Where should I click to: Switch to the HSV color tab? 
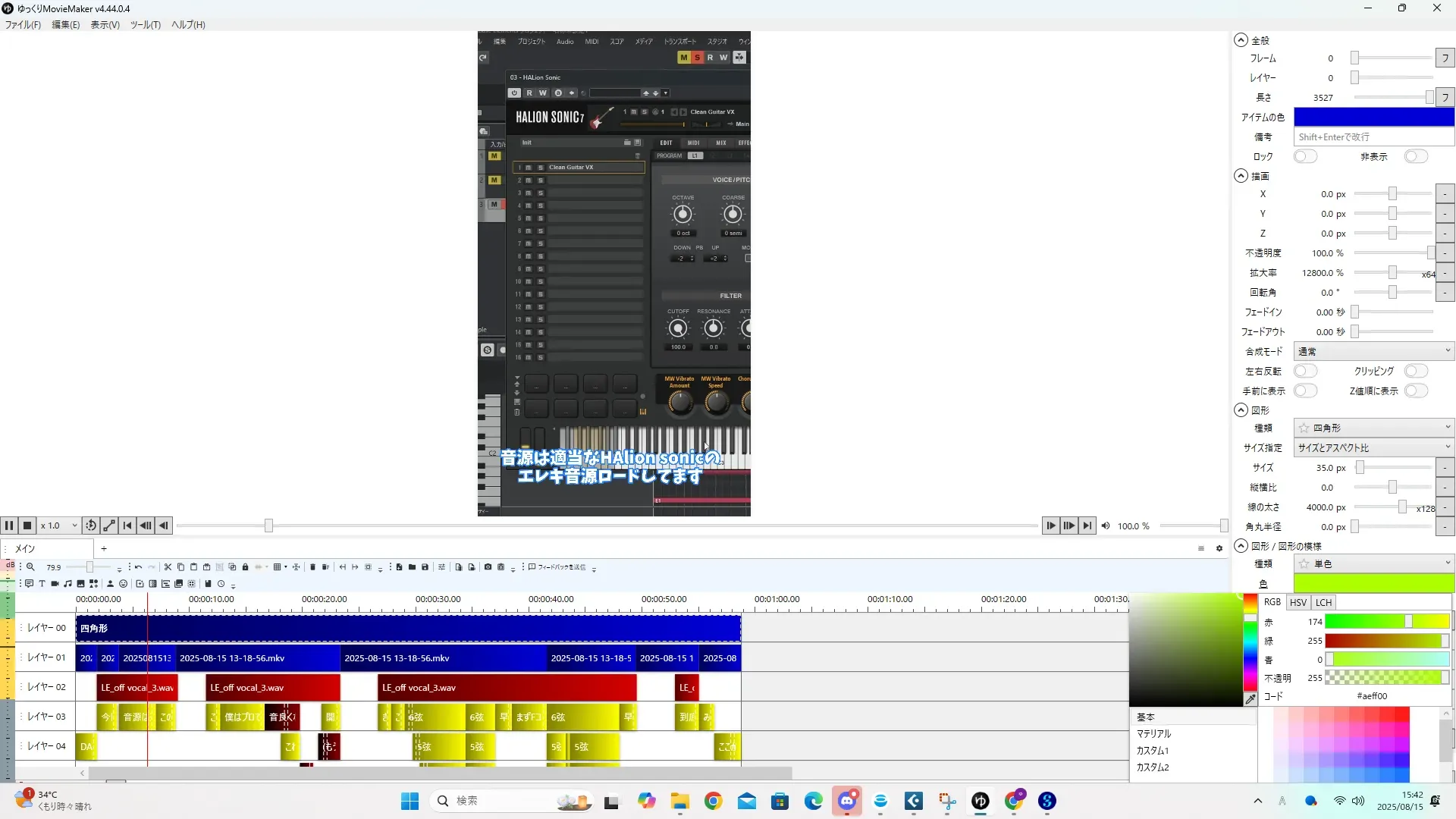point(1298,602)
